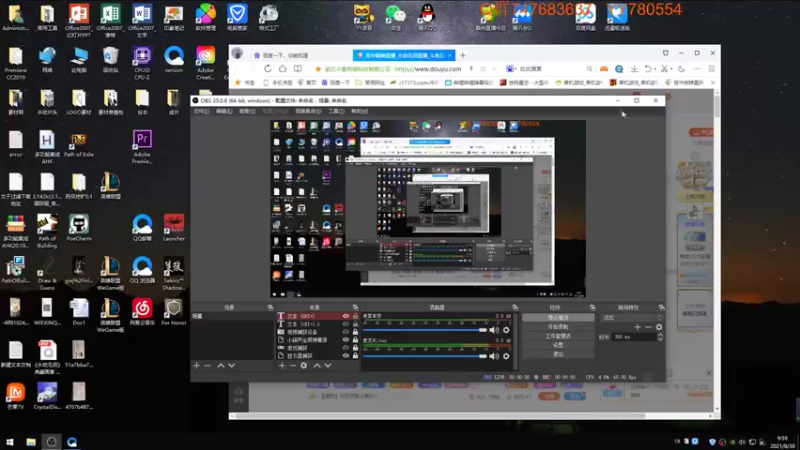Open the 查看(V) menu in OBS
The height and width of the screenshot is (450, 800).
click(247, 111)
